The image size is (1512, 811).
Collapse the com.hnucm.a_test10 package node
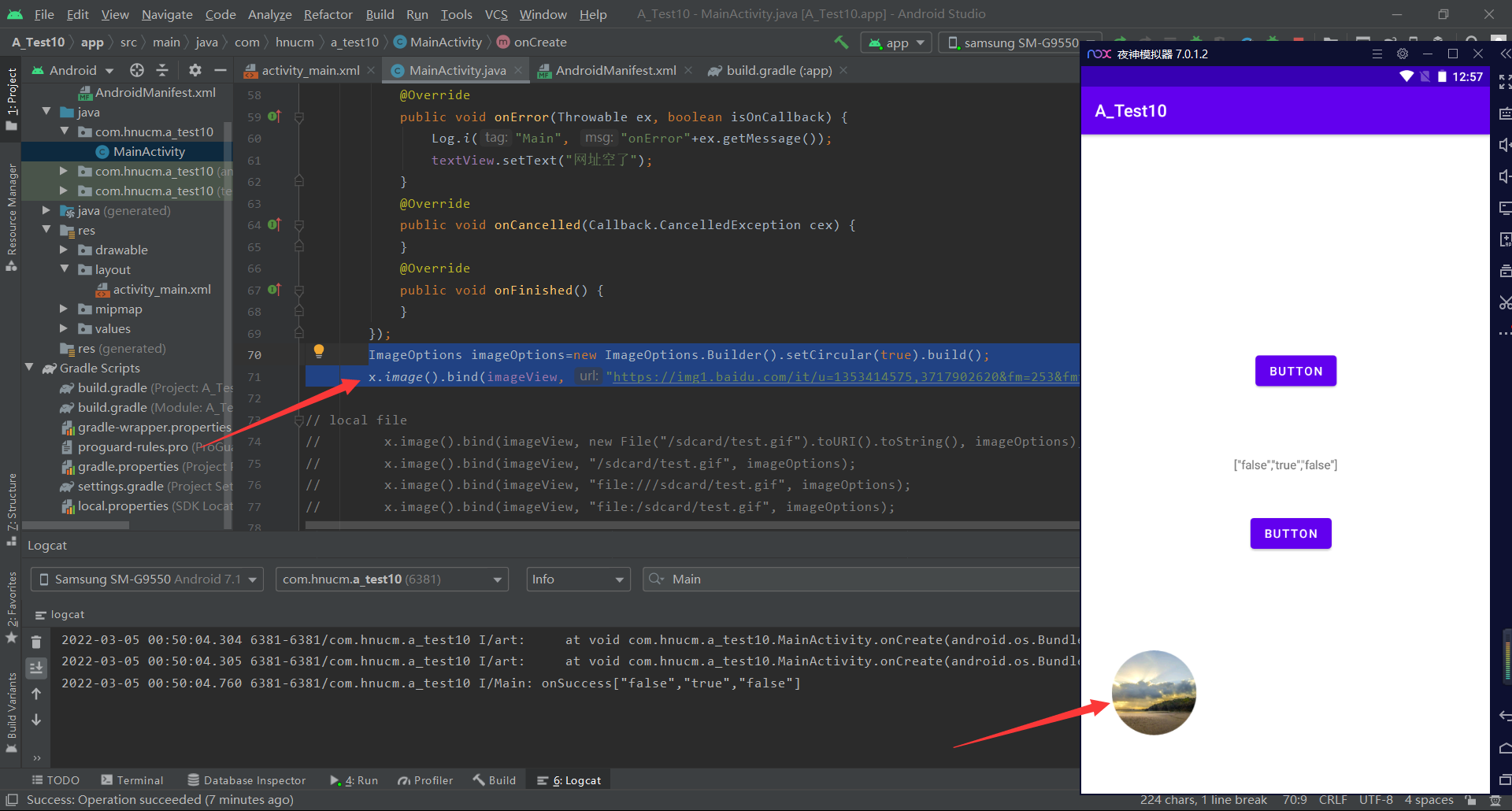click(65, 131)
